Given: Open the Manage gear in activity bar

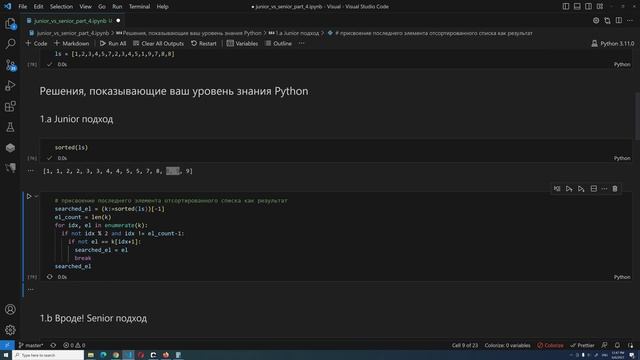Looking at the screenshot, I should pos(10,329).
